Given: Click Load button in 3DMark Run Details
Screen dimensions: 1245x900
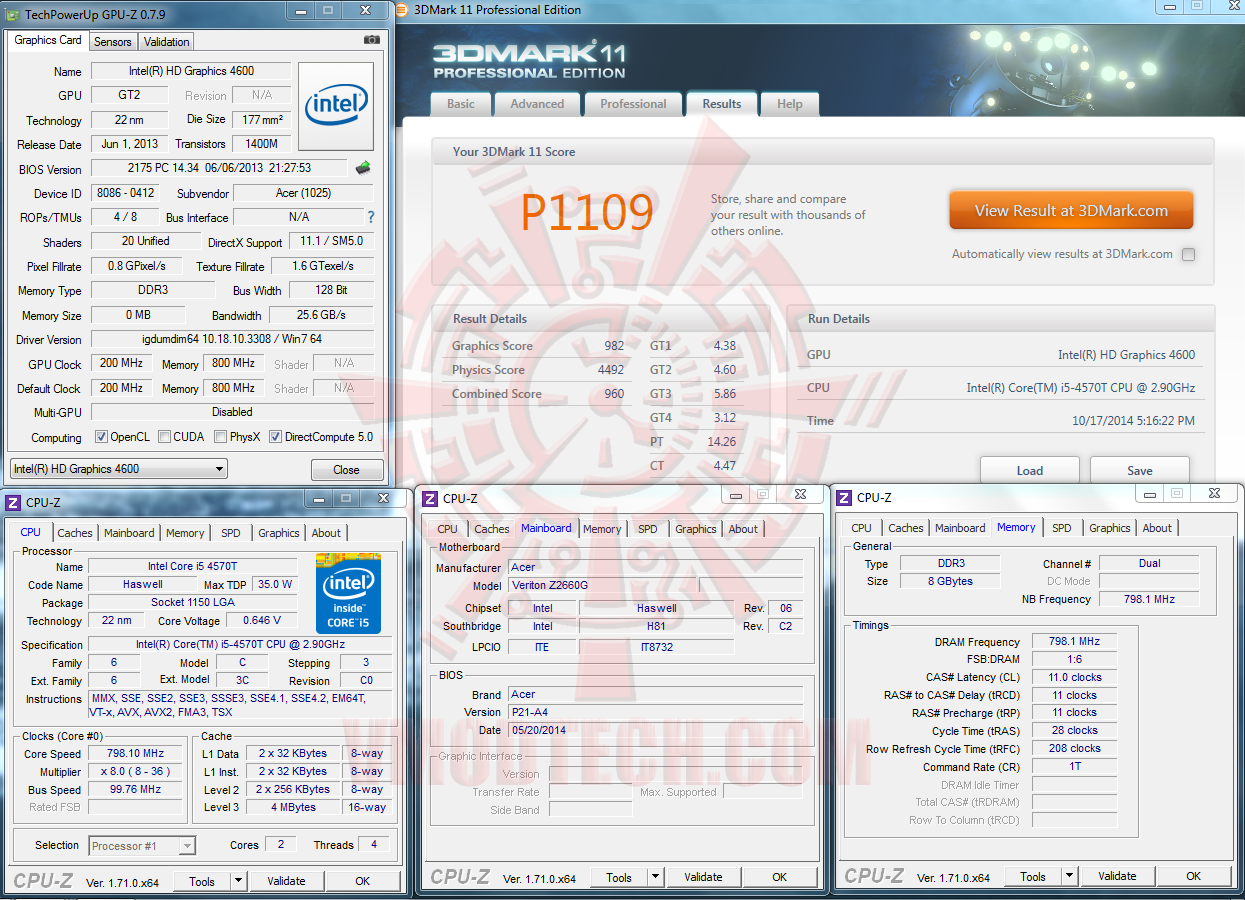Looking at the screenshot, I should [1030, 471].
